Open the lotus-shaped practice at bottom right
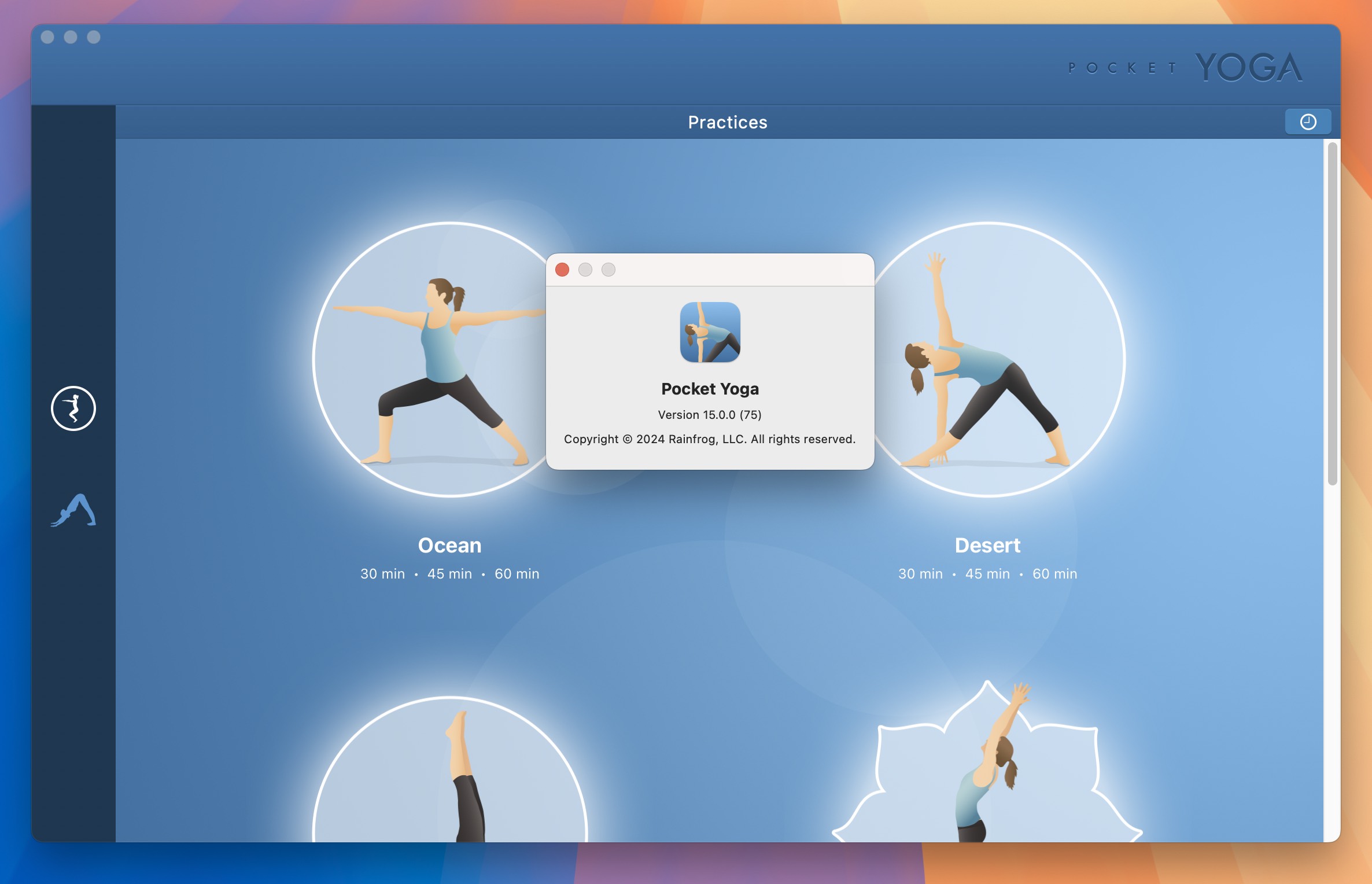This screenshot has height=884, width=1372. coord(987,762)
